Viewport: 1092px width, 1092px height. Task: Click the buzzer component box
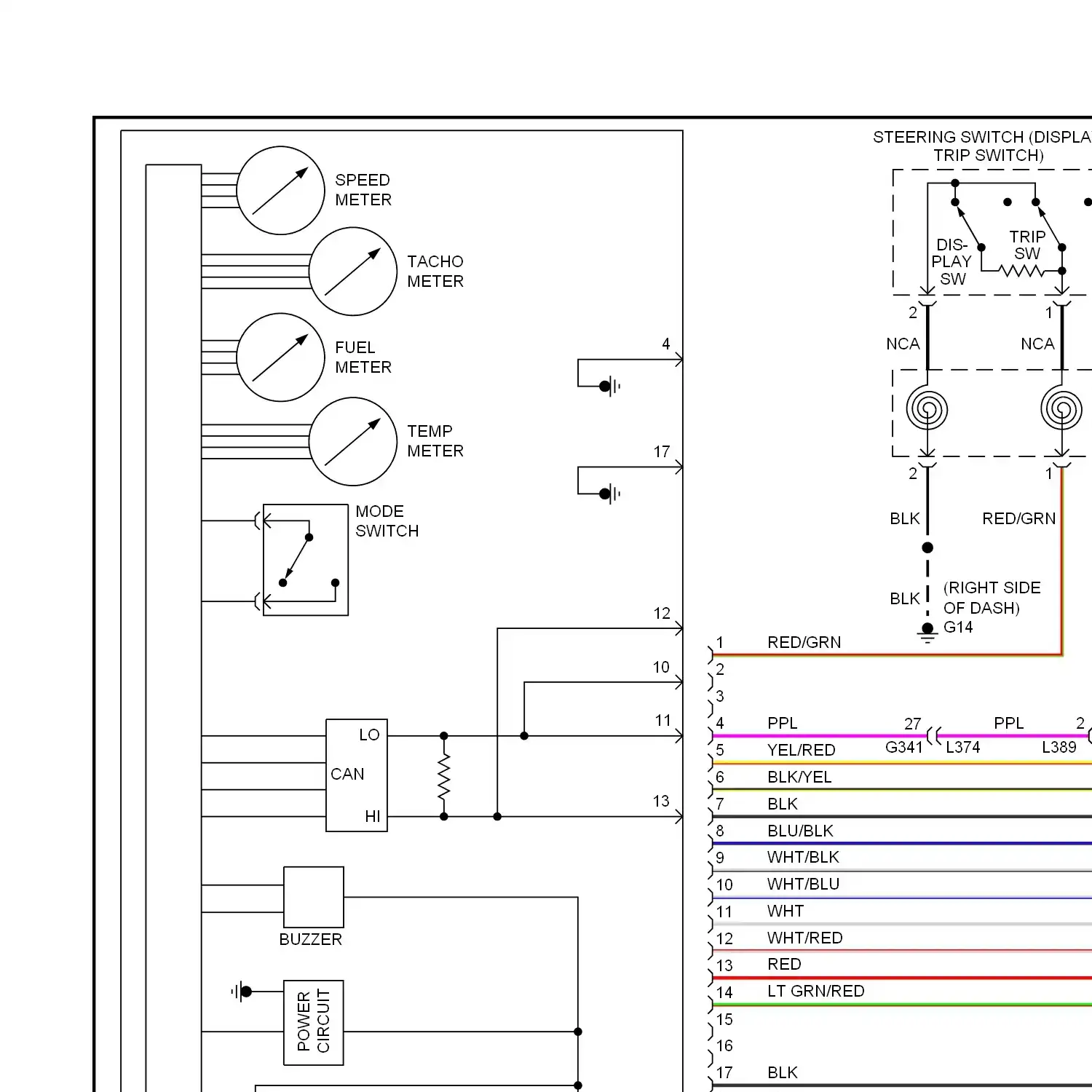pos(314,897)
